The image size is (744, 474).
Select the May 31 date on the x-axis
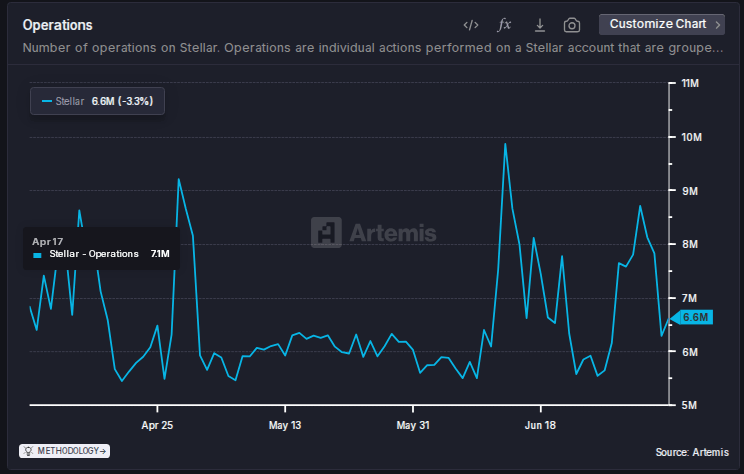tap(413, 424)
